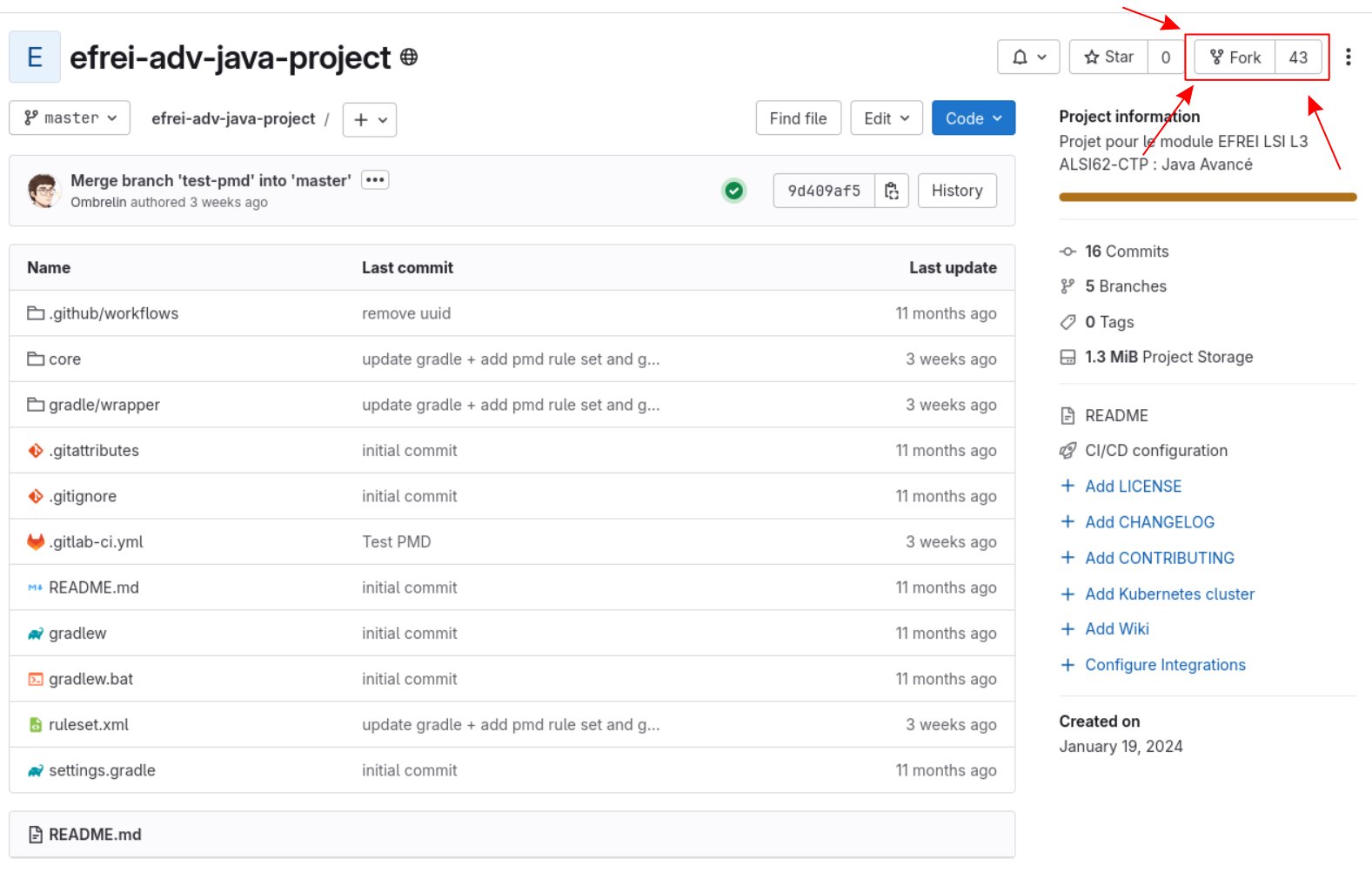Open commit 9d409af5
Viewport: 1372px width, 886px height.
824,191
